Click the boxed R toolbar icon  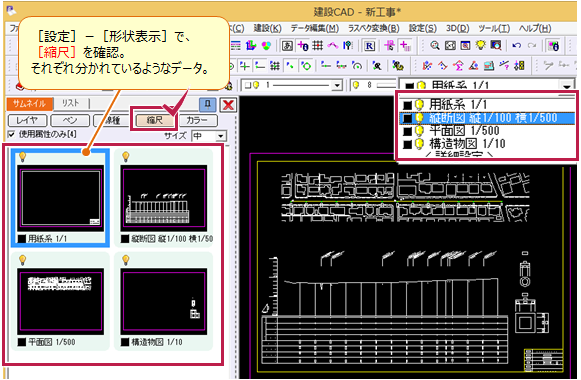[369, 46]
